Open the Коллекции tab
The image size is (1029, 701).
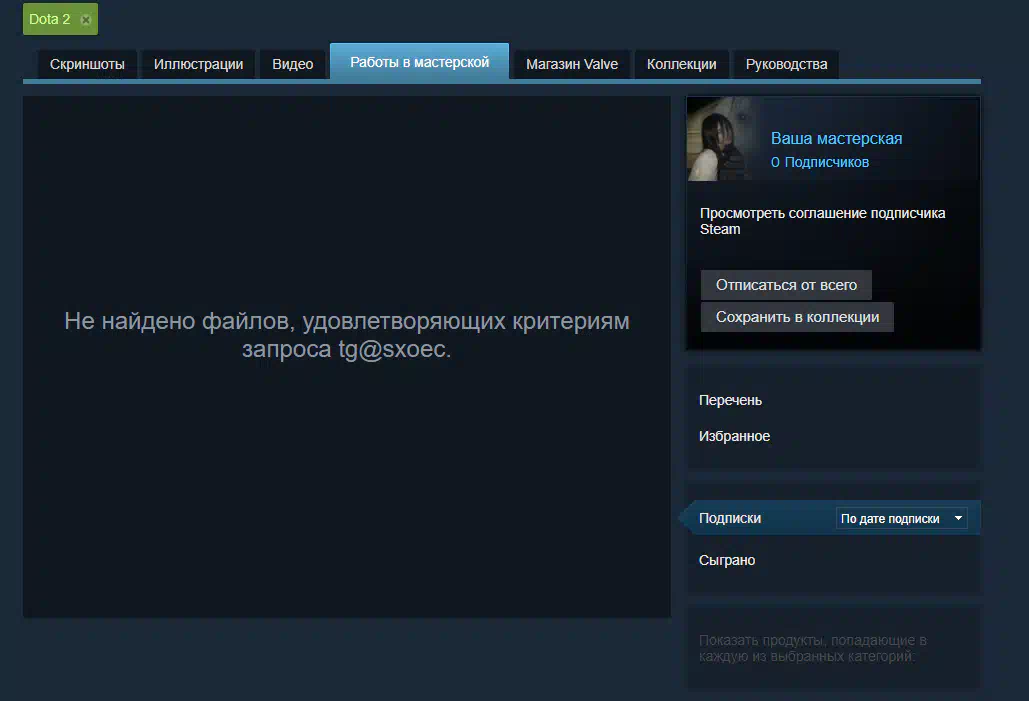(681, 64)
